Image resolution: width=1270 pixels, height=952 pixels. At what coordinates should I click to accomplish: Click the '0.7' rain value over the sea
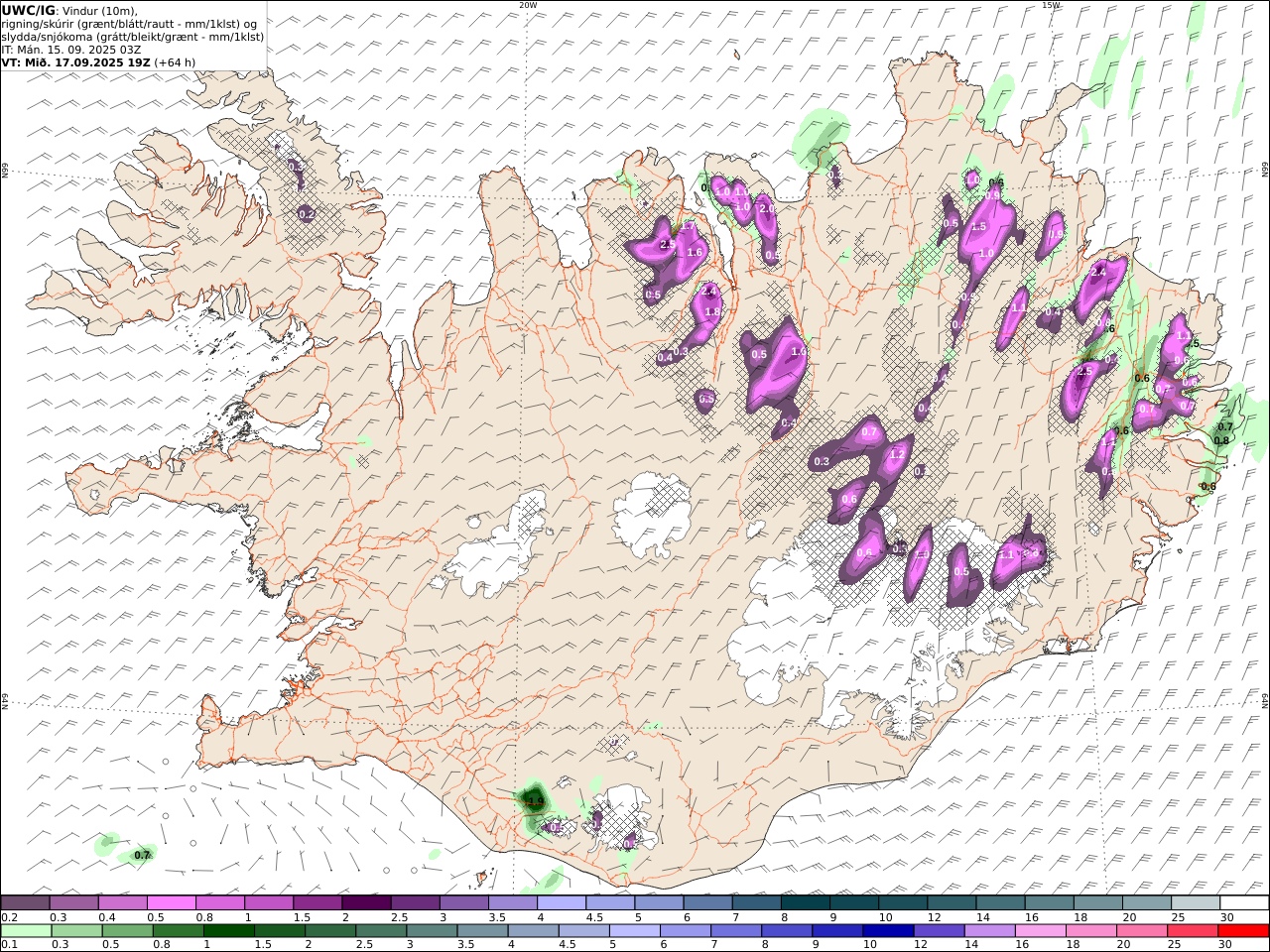(x=142, y=855)
